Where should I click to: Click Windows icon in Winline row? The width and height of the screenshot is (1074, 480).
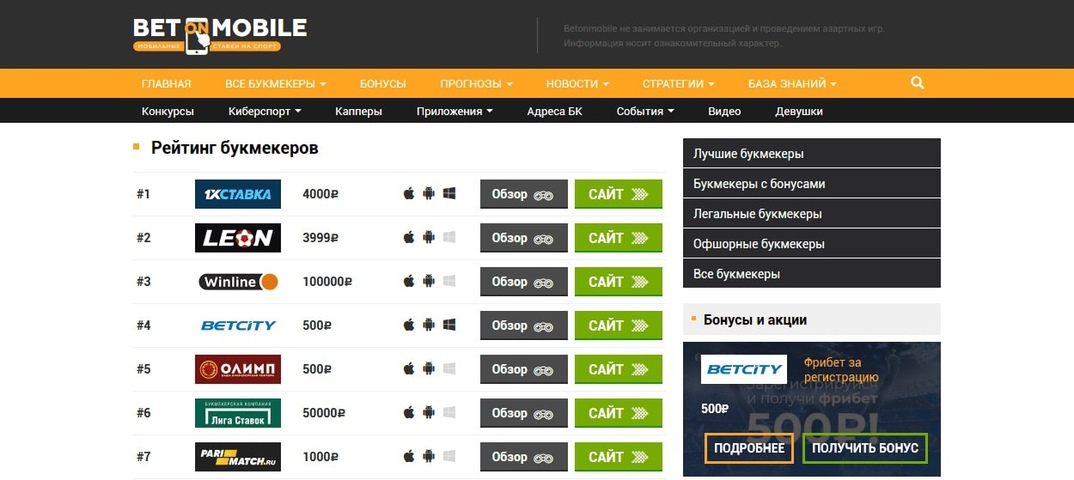(x=449, y=281)
